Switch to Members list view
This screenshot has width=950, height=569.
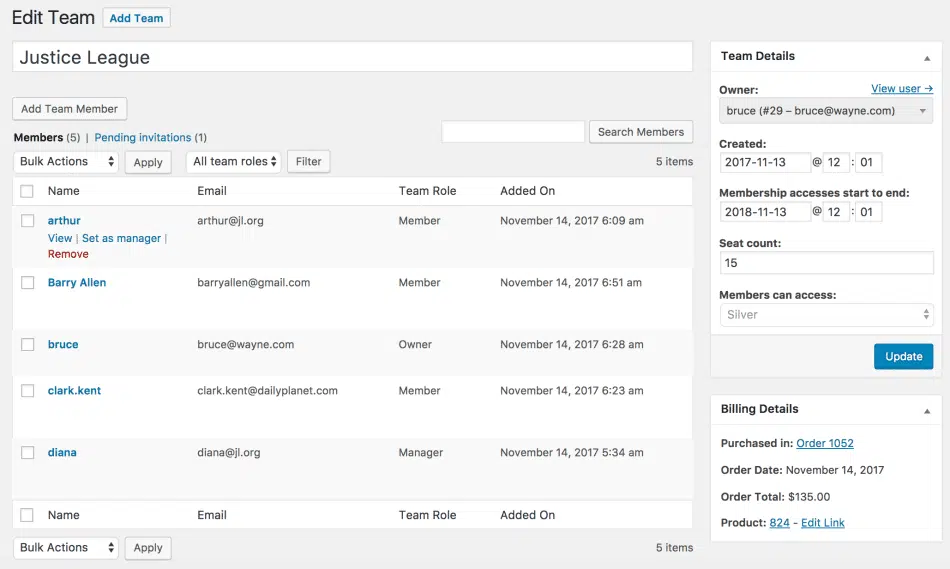(x=38, y=138)
